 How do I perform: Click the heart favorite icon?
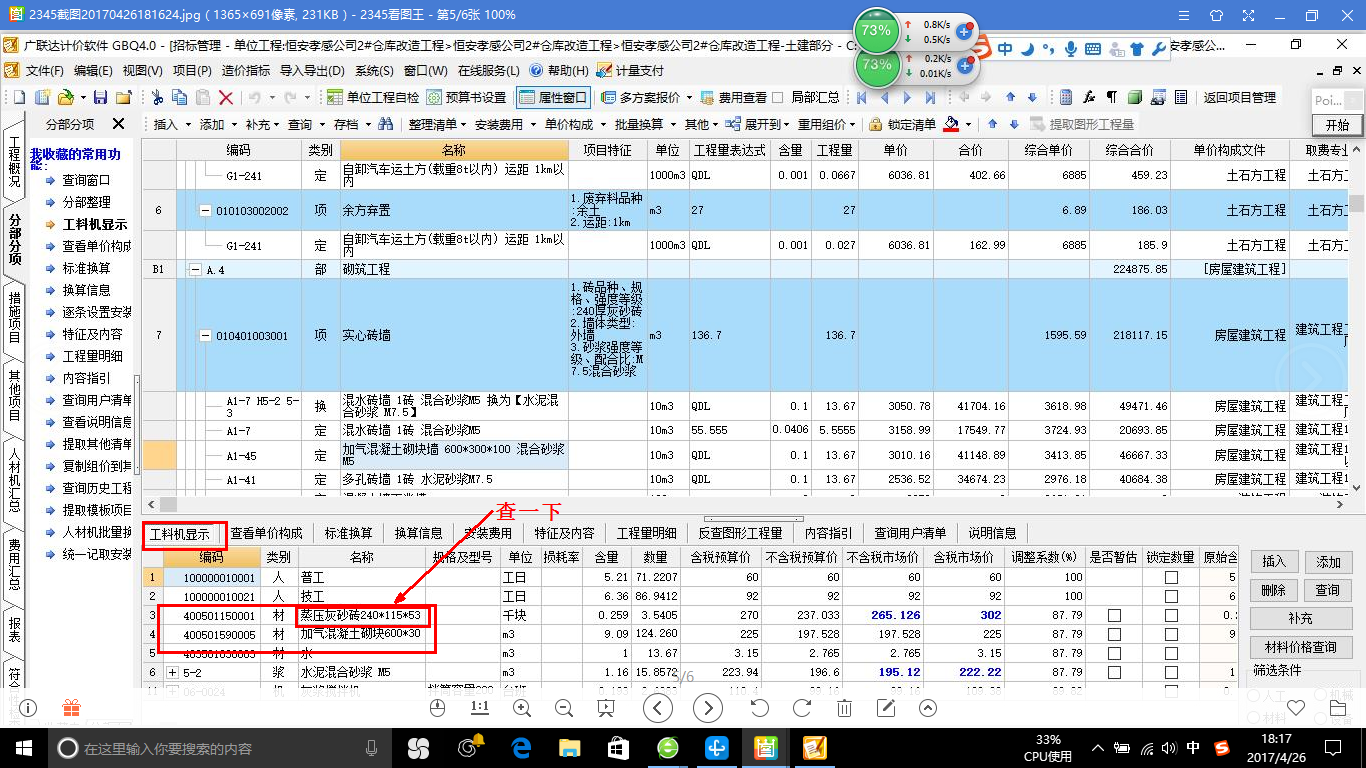[x=1296, y=708]
